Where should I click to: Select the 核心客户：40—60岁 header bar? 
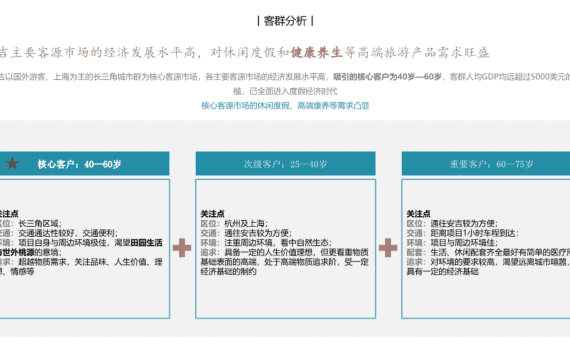pyautogui.click(x=84, y=164)
